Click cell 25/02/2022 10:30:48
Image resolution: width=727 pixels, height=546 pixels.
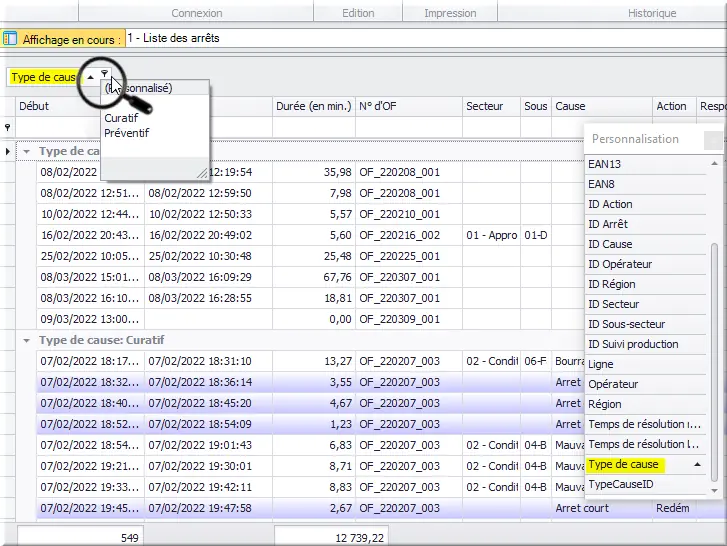208,256
